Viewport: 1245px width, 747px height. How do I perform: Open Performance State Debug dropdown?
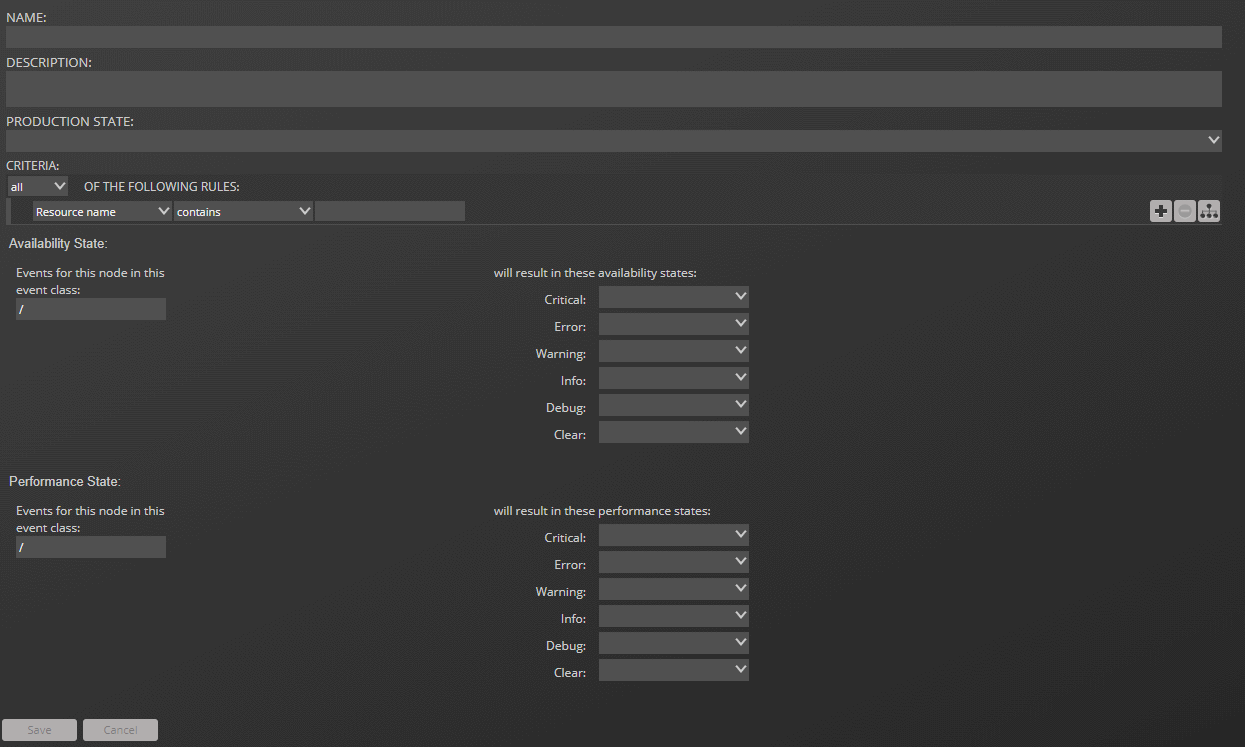[674, 643]
